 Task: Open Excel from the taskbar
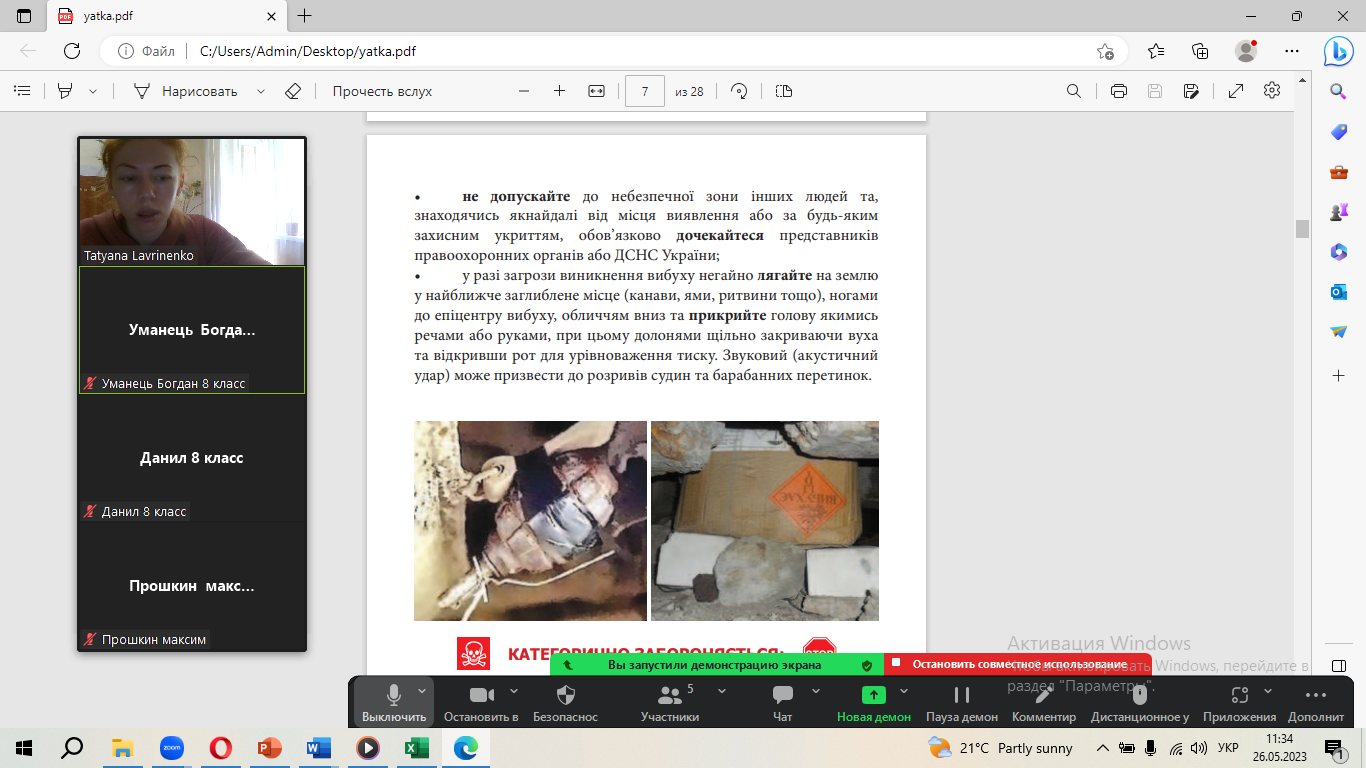point(417,747)
